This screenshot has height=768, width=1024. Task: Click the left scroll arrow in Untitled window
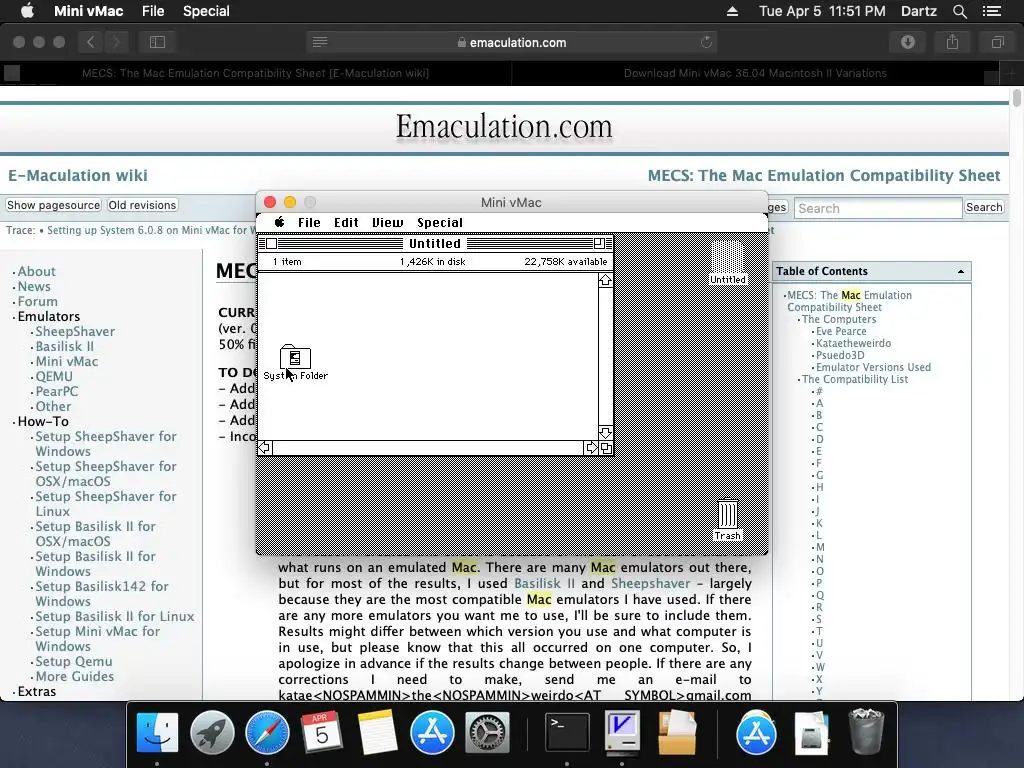[264, 447]
